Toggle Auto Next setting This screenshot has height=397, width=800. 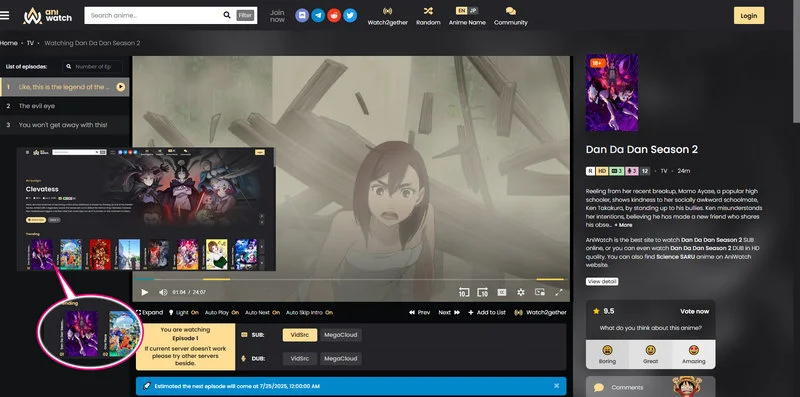pos(262,312)
